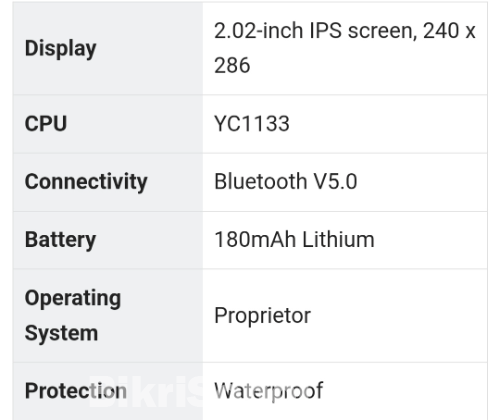Click the 240 x resolution text
Viewport: 500px width, 420px height.
tap(449, 31)
